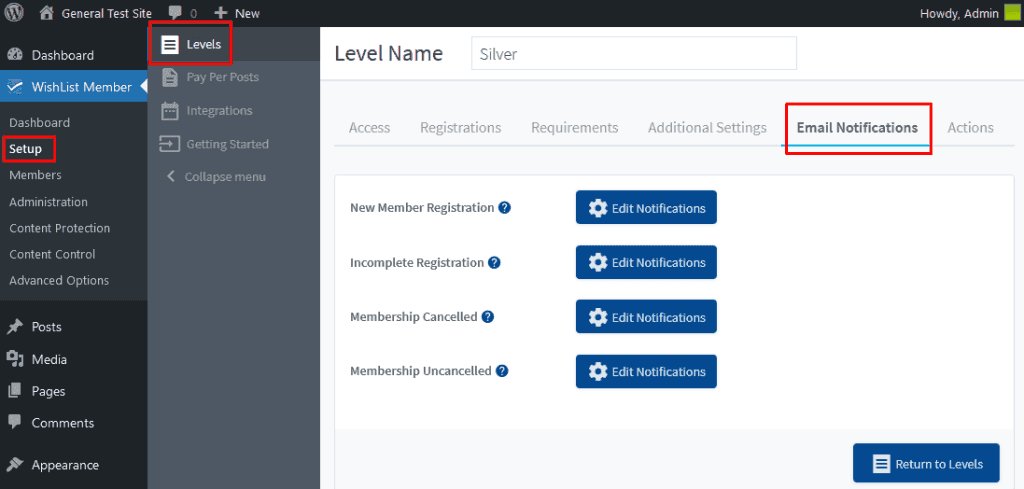Click the Media icon in sidebar
The width and height of the screenshot is (1024, 489).
[14, 359]
